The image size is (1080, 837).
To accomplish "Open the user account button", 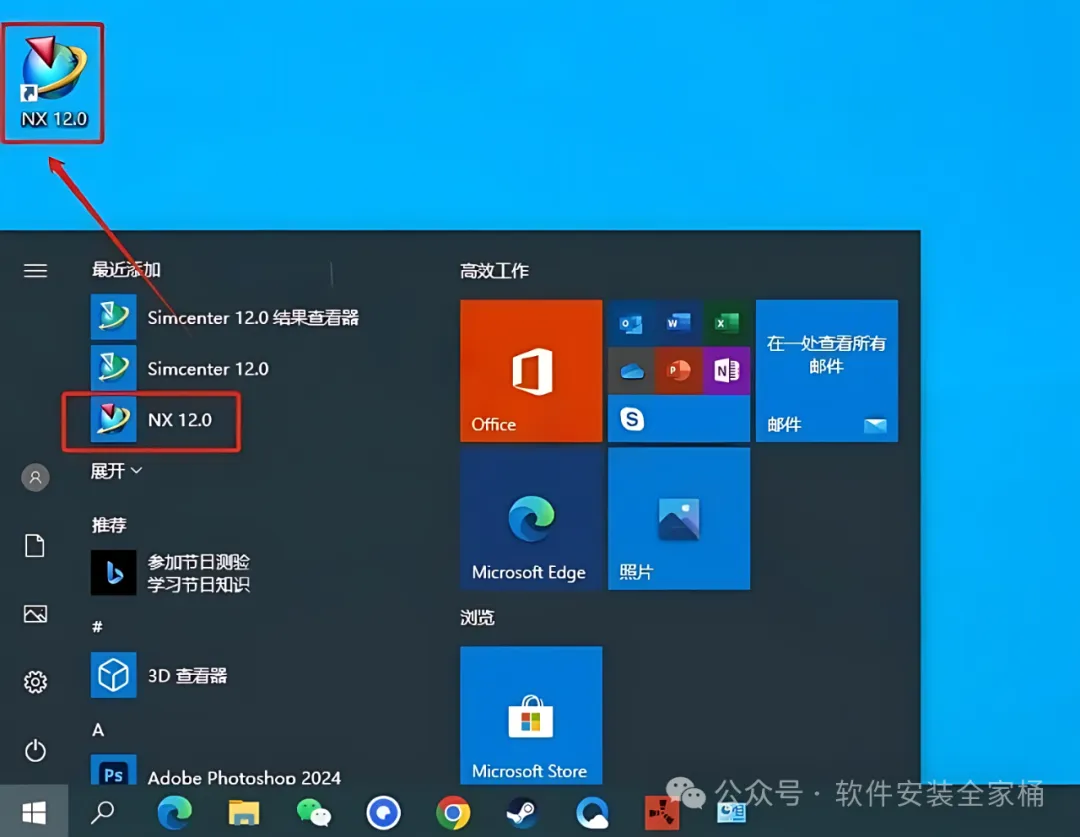I will click(x=35, y=477).
